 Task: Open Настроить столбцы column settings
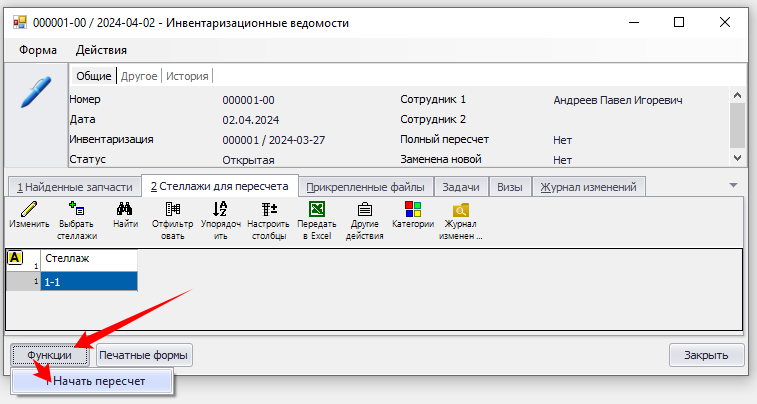click(x=268, y=209)
